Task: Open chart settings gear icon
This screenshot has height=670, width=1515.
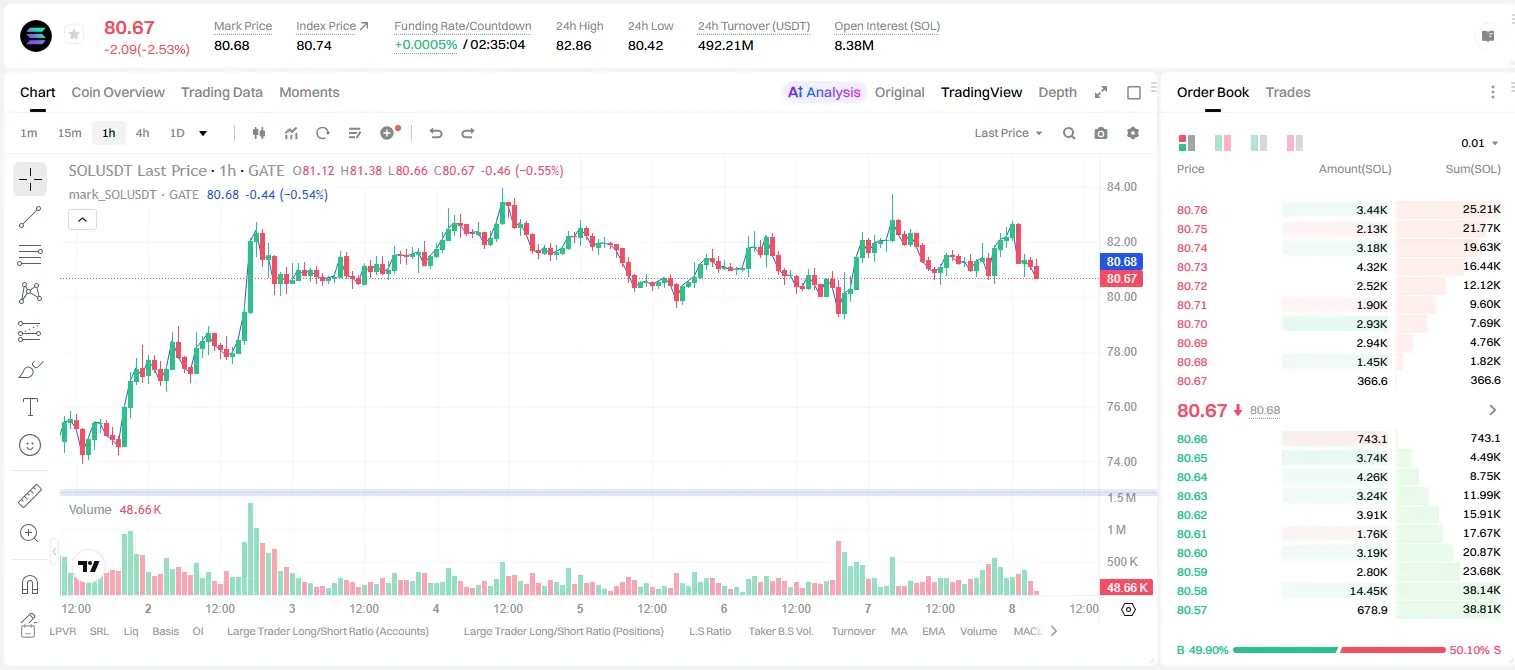Action: click(1133, 133)
